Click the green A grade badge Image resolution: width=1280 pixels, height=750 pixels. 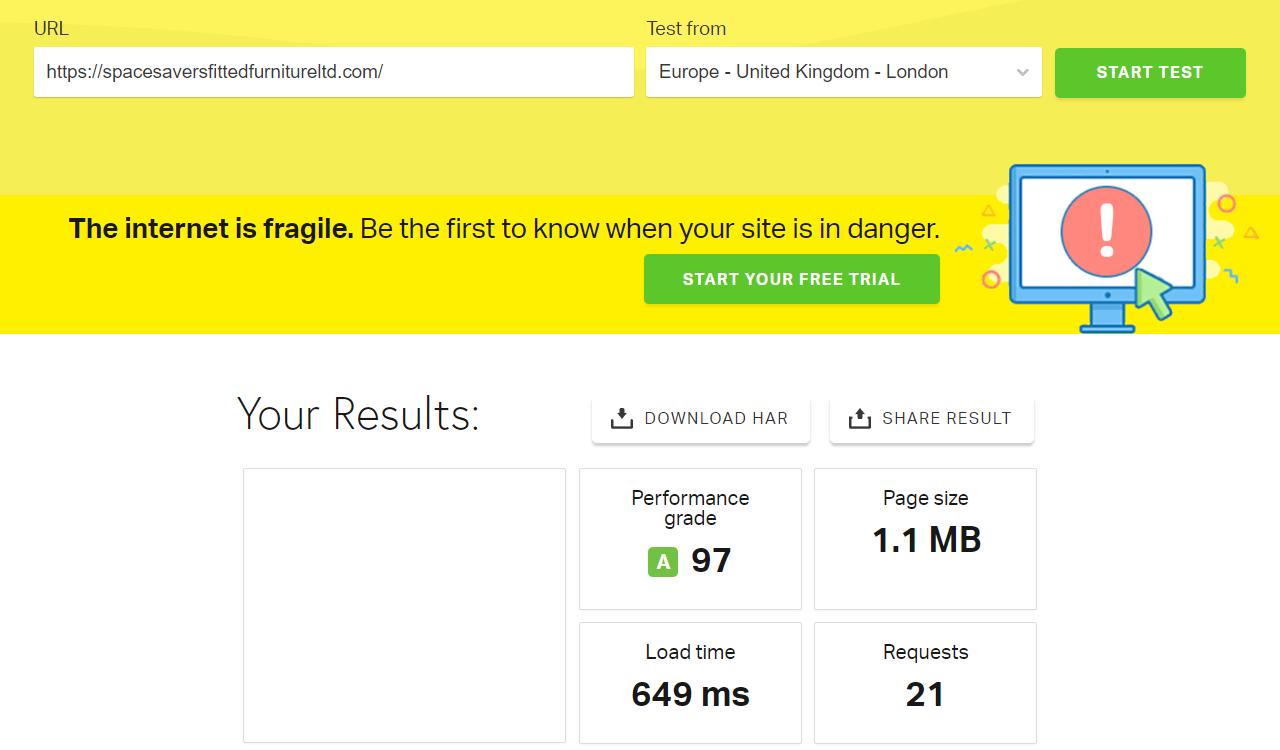[x=663, y=562]
